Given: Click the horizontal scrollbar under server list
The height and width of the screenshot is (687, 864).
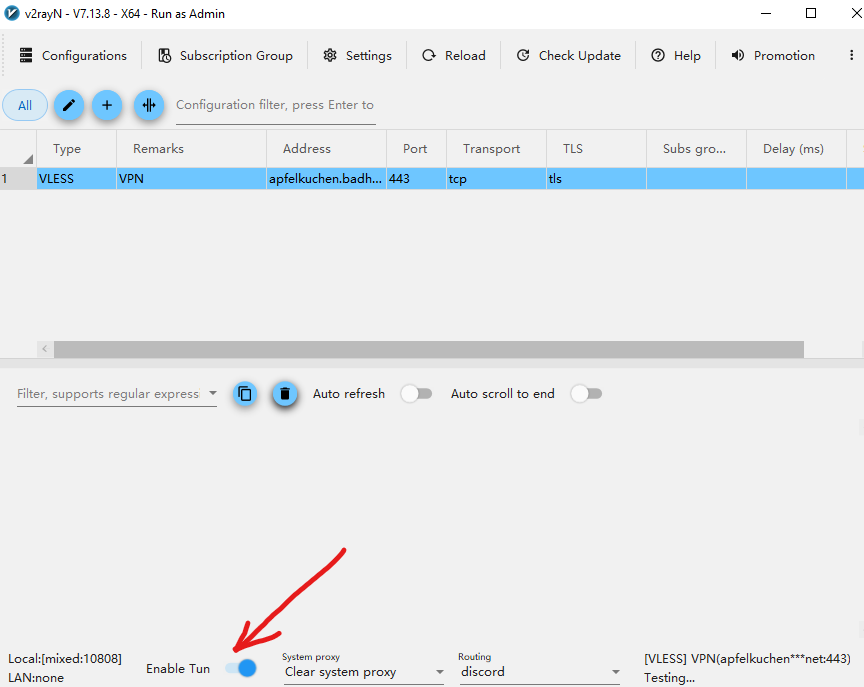Looking at the screenshot, I should (x=428, y=349).
